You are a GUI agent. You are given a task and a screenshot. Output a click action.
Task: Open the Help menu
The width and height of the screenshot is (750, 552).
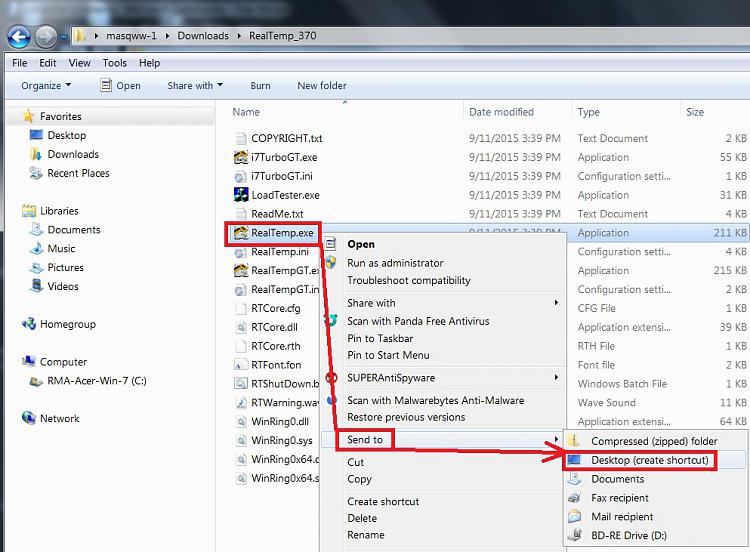[x=149, y=63]
